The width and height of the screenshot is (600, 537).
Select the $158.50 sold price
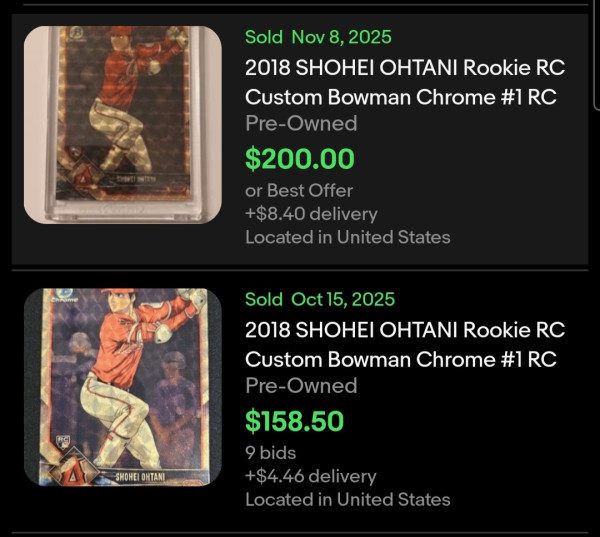(x=294, y=421)
